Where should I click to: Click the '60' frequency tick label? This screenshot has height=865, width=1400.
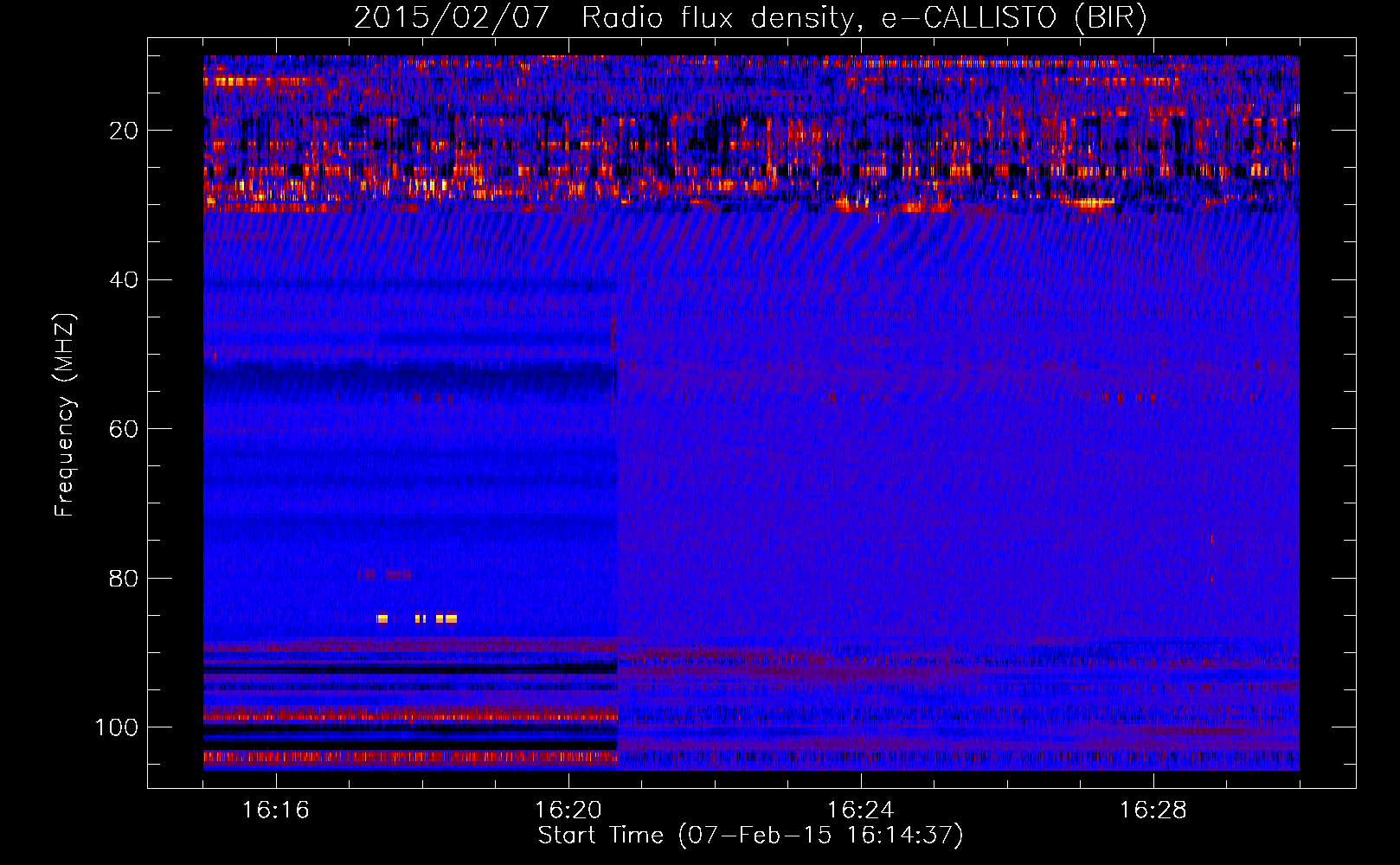[124, 429]
